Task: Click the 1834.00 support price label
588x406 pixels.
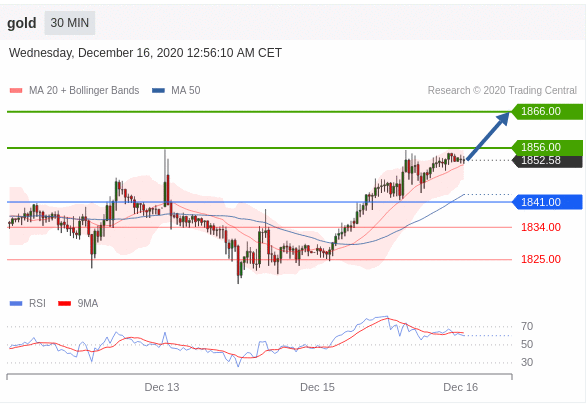Action: pos(541,227)
